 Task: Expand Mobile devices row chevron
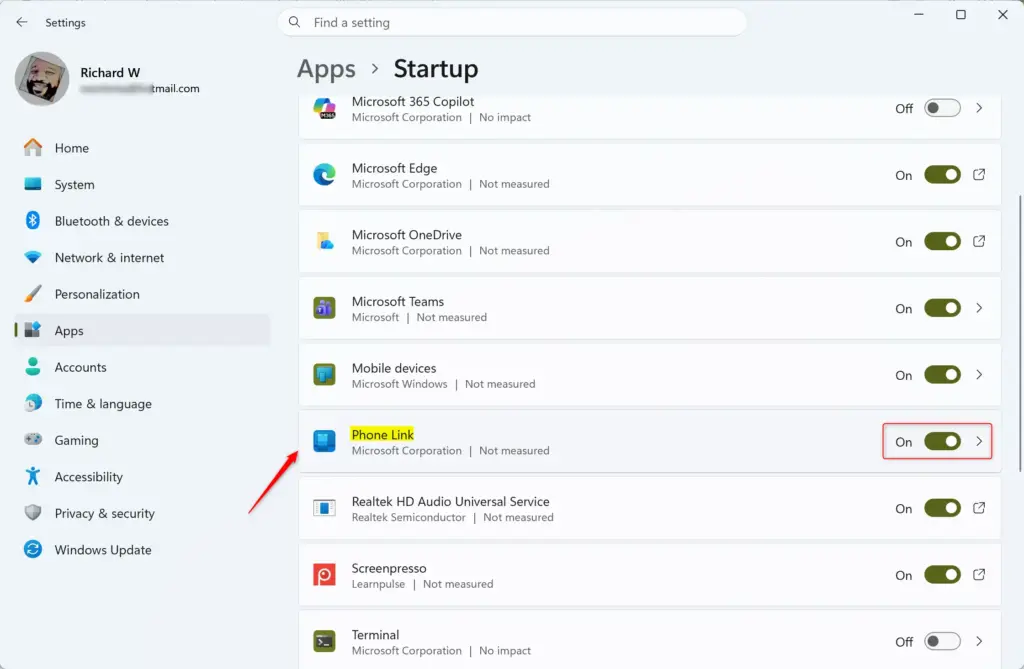979,374
